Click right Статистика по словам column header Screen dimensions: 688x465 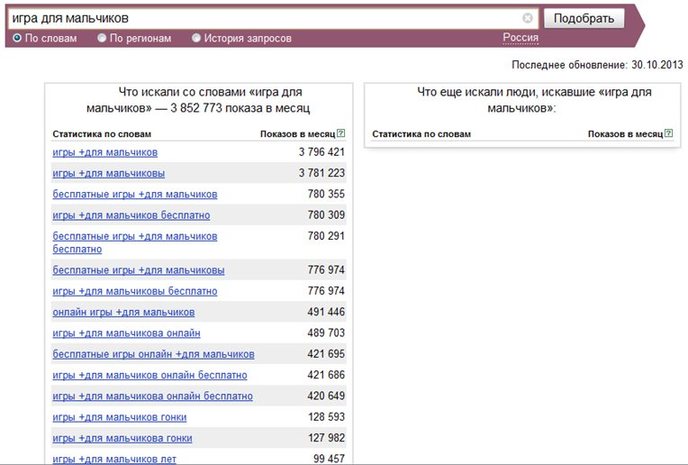(x=421, y=134)
